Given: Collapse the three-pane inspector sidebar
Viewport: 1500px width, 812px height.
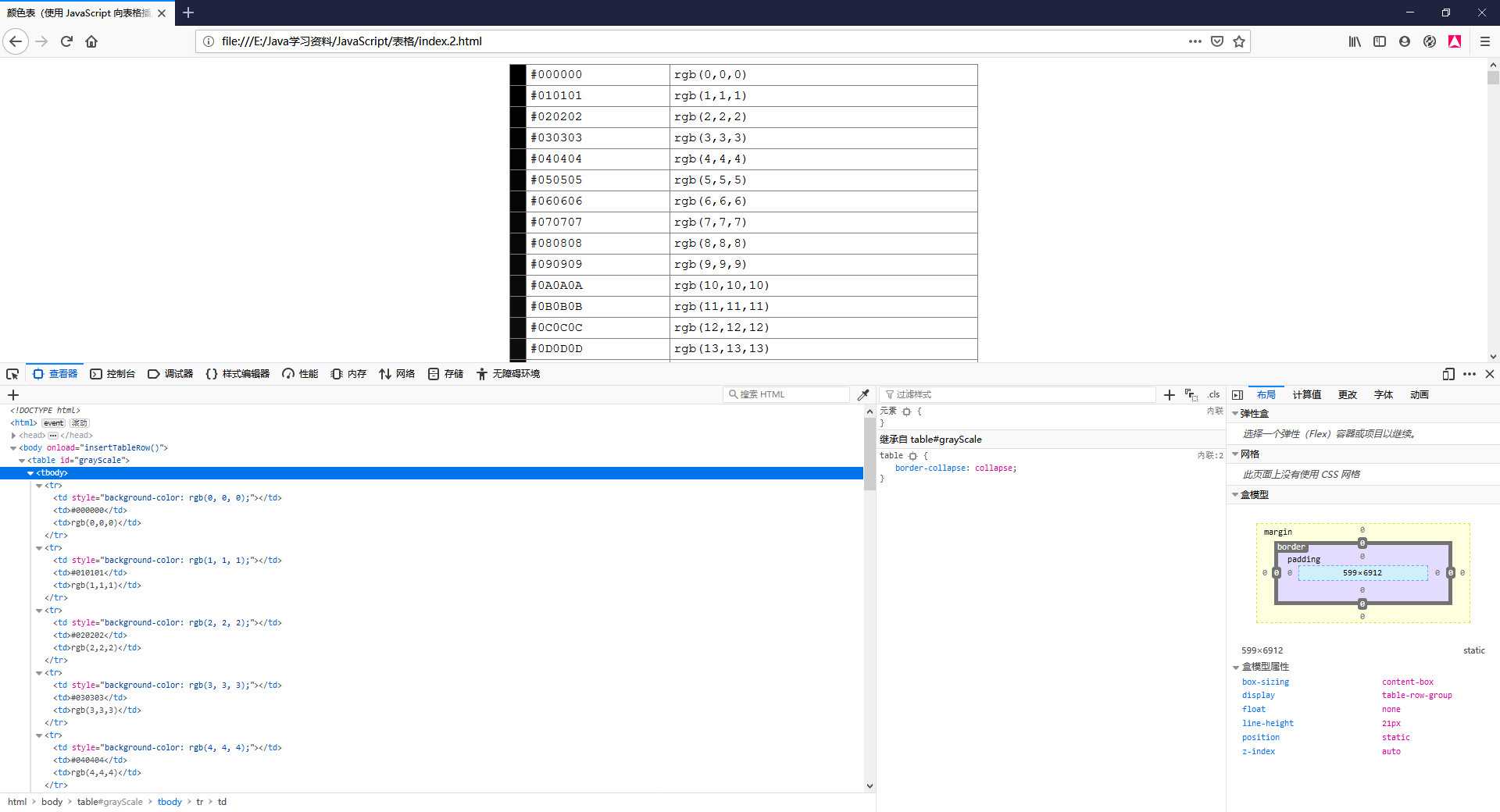Looking at the screenshot, I should point(1237,395).
